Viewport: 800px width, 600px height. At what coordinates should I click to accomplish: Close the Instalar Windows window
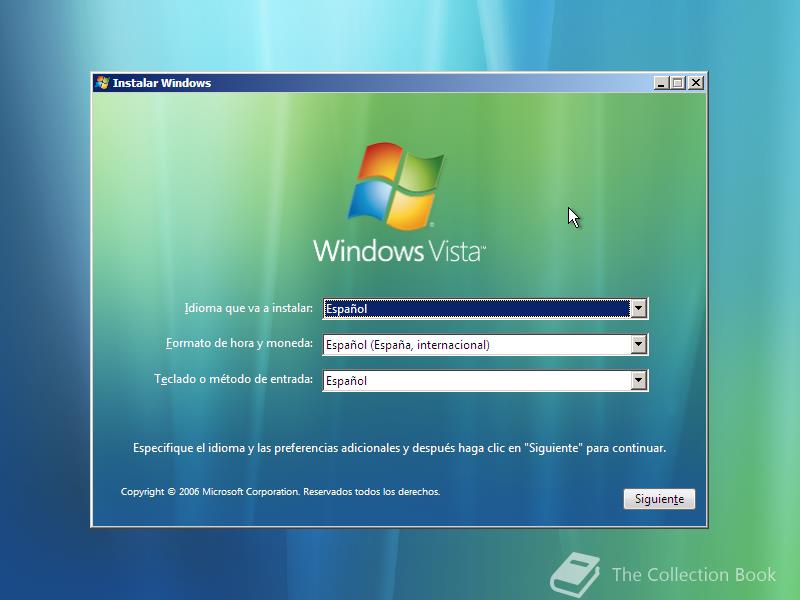(695, 83)
